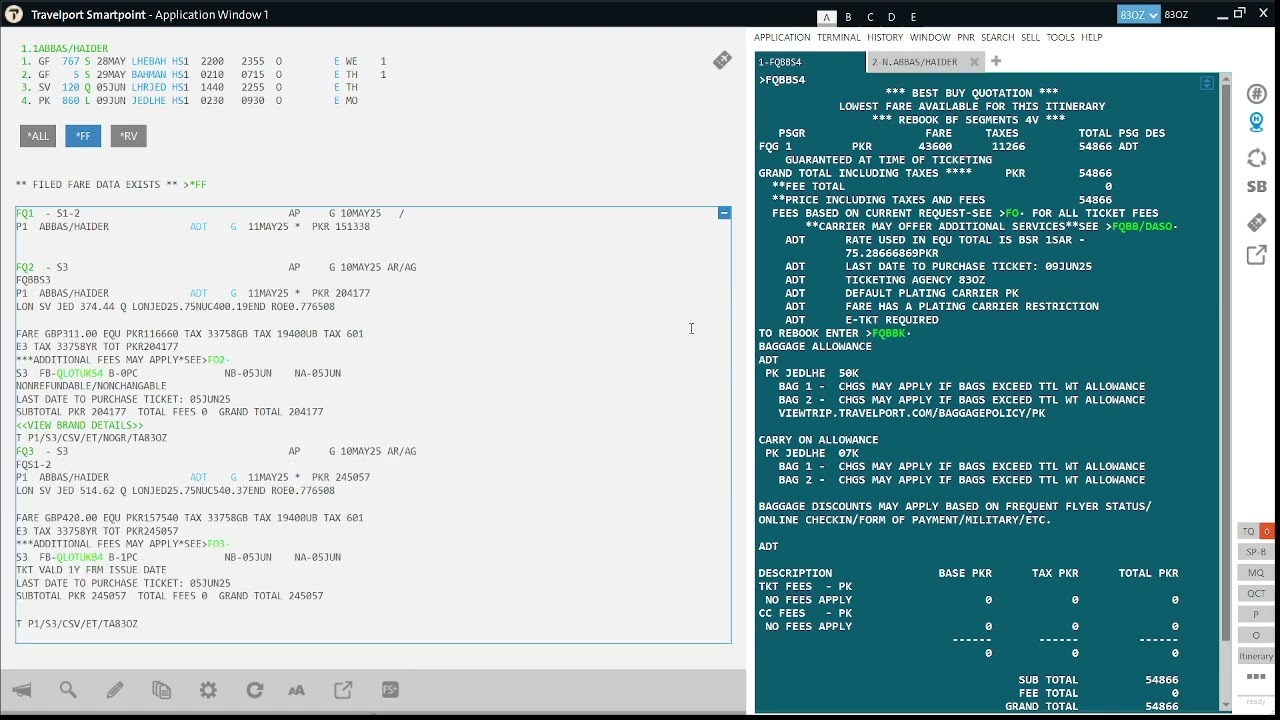
Task: Click the *ALL button
Action: click(x=38, y=136)
